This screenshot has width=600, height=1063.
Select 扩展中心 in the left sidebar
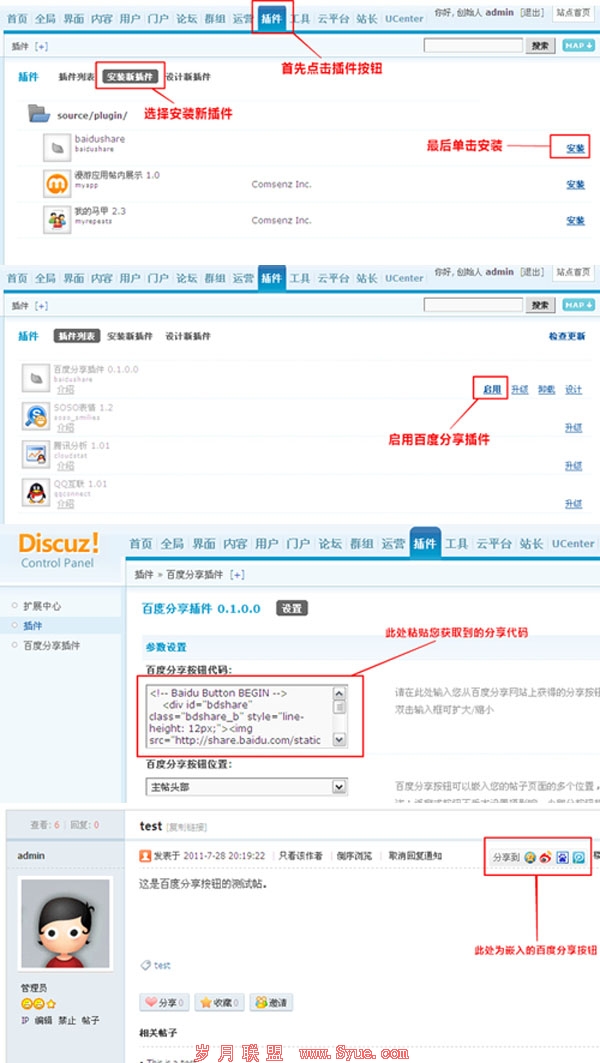tap(43, 606)
